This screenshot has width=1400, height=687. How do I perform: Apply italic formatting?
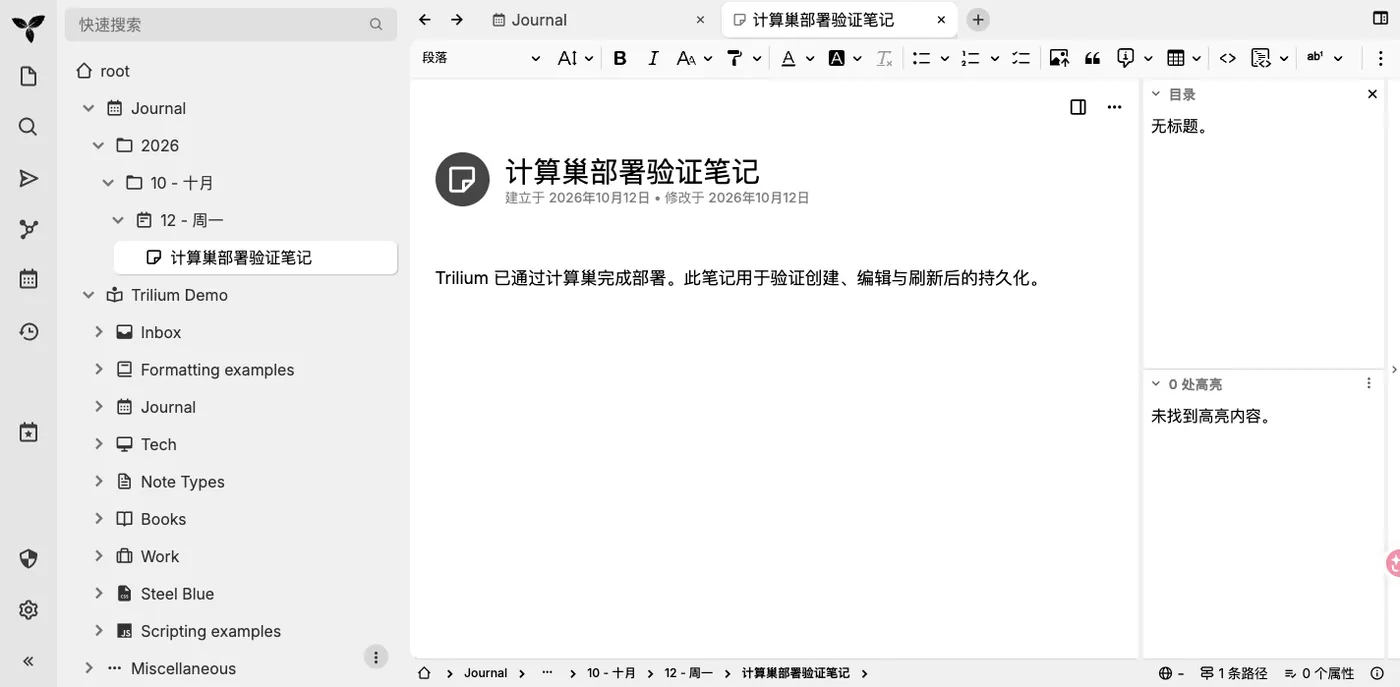pyautogui.click(x=653, y=58)
